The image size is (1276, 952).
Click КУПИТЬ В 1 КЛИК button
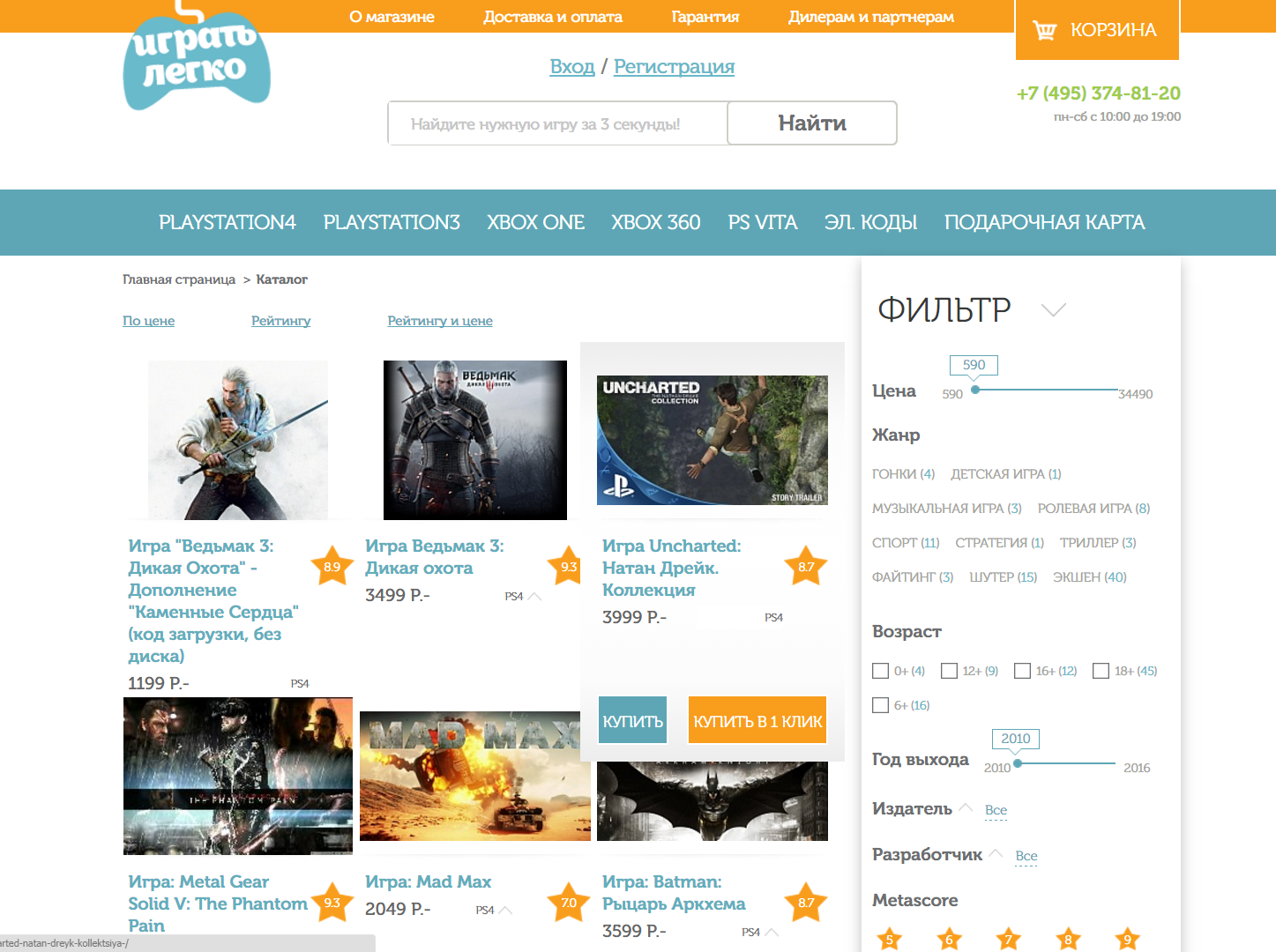point(757,720)
